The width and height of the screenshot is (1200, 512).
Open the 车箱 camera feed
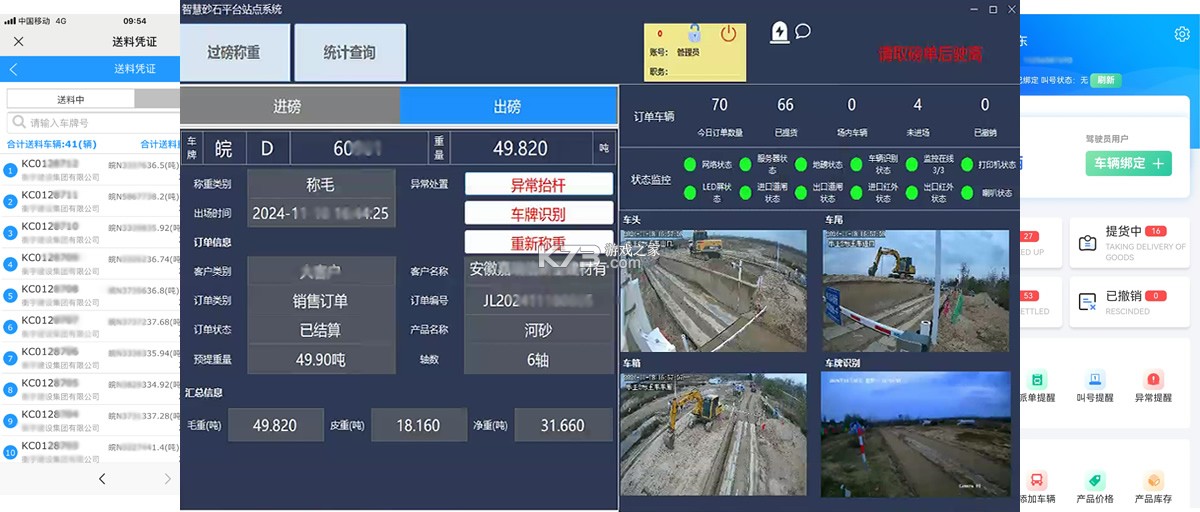click(714, 435)
